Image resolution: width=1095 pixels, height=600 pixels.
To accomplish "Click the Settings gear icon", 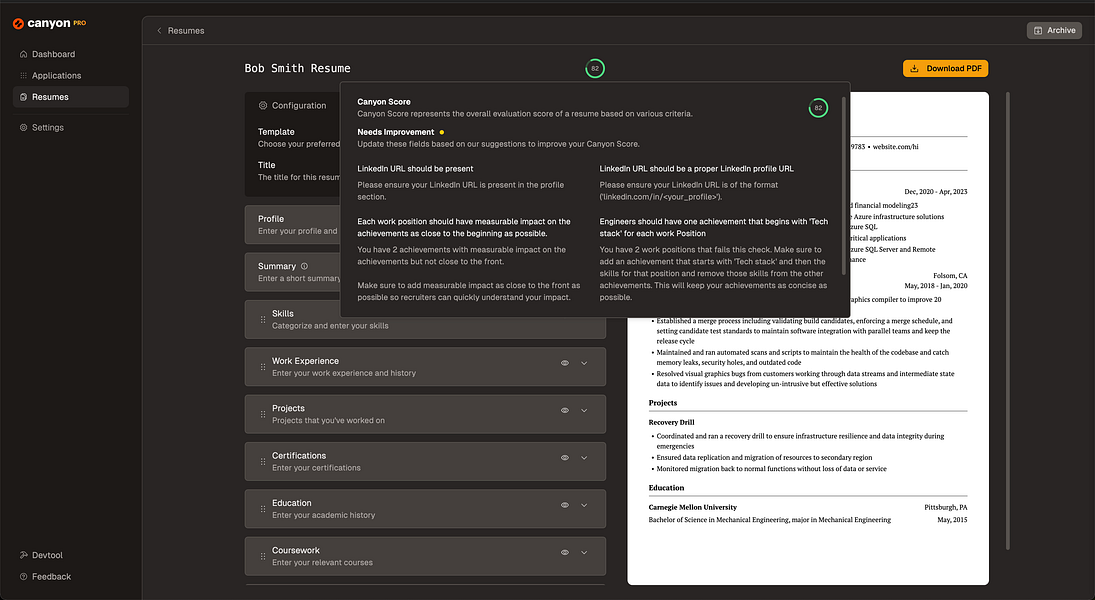I will click(x=24, y=127).
